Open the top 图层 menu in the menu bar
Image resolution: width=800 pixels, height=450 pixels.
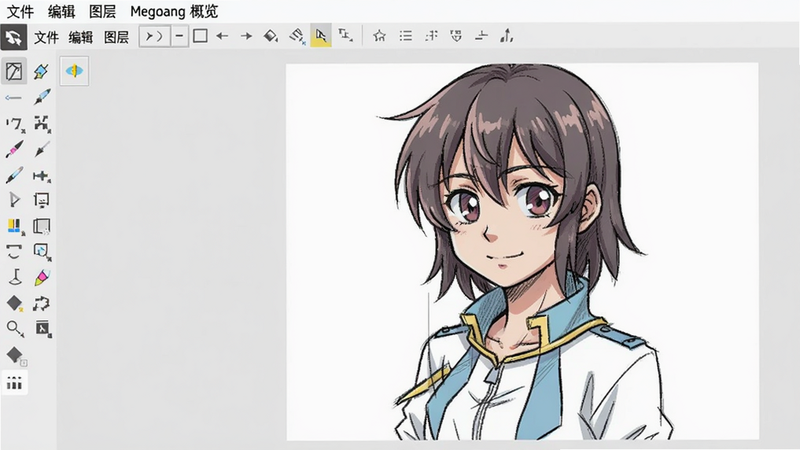[x=102, y=11]
